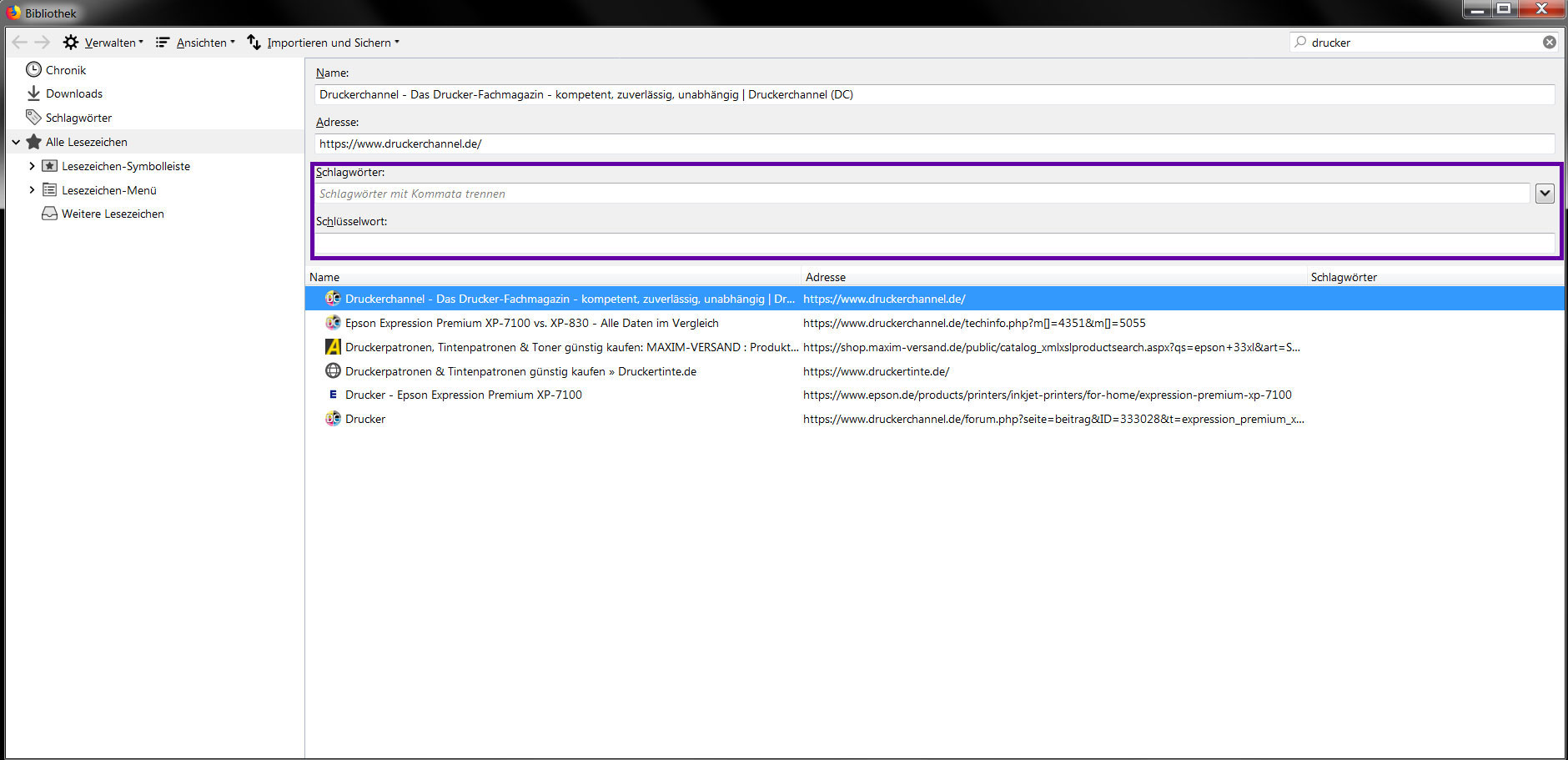The width and height of the screenshot is (1568, 760).
Task: Collapse the Alle Lesezeichen tree
Action: [16, 143]
